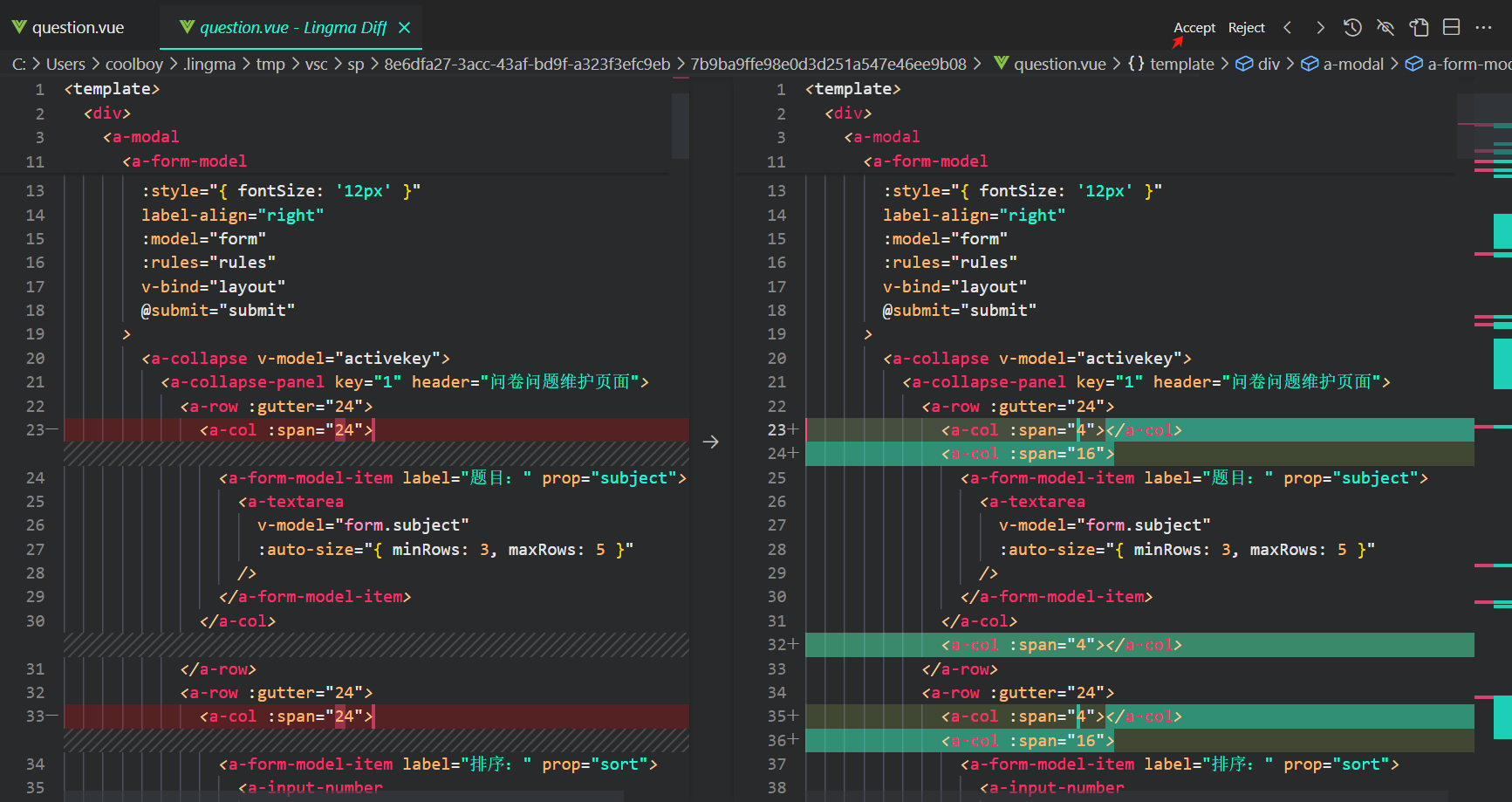Toggle the split layout icon in toolbar
The height and width of the screenshot is (802, 1512).
tap(1452, 28)
